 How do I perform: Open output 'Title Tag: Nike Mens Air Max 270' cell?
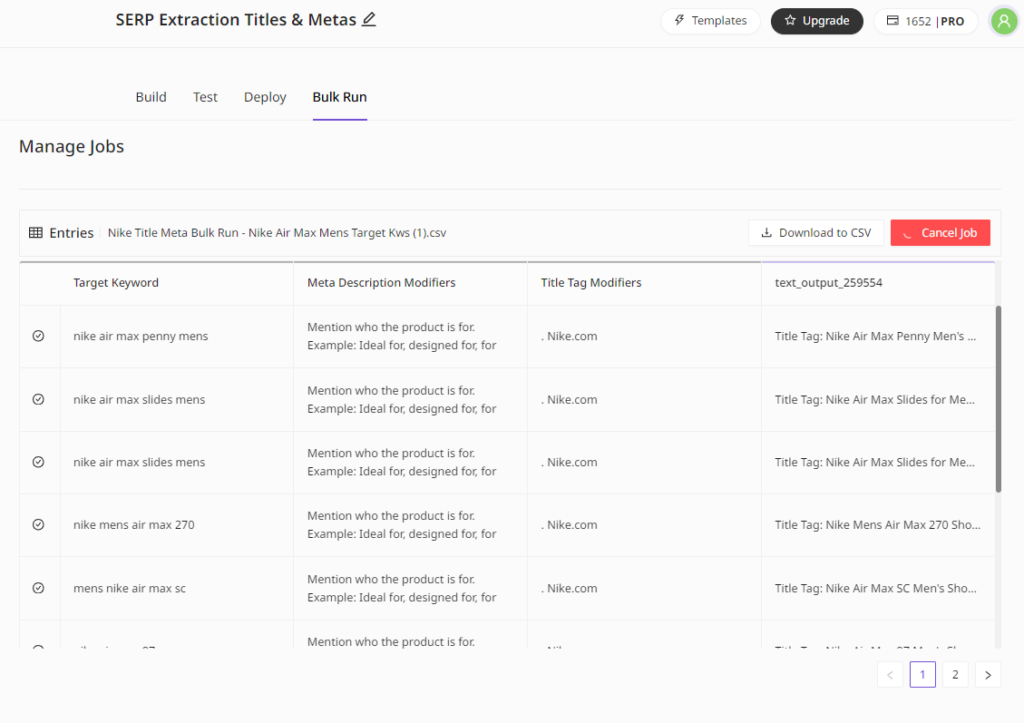(878, 525)
